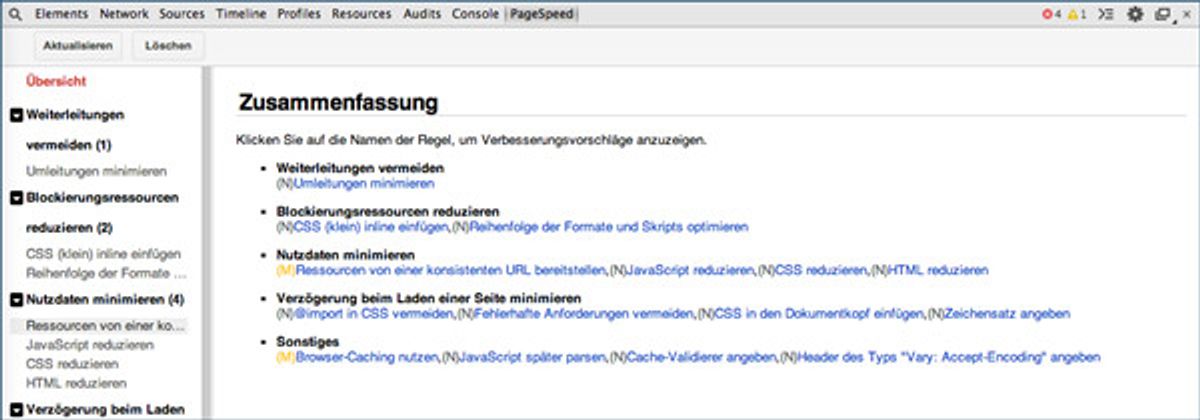
Task: Open Header des Typs Vary: Accept-Encoding link
Action: click(x=947, y=357)
